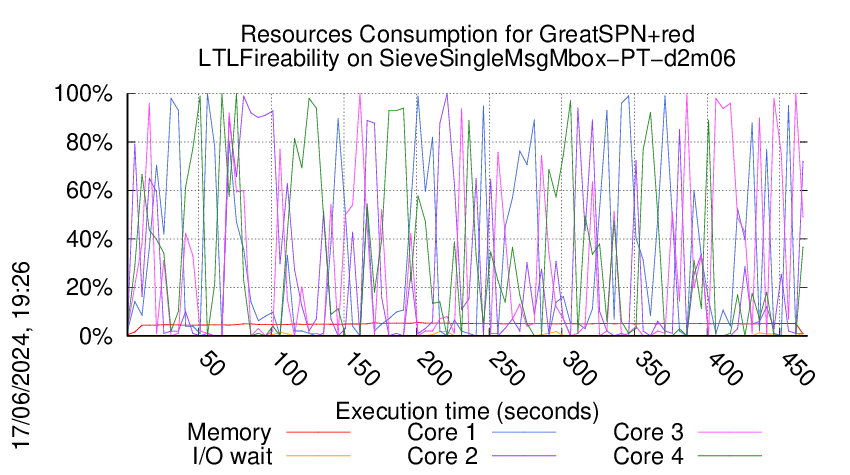Click the 250 x-axis tick label
Viewport: 850px width, 475px height.
coord(507,369)
